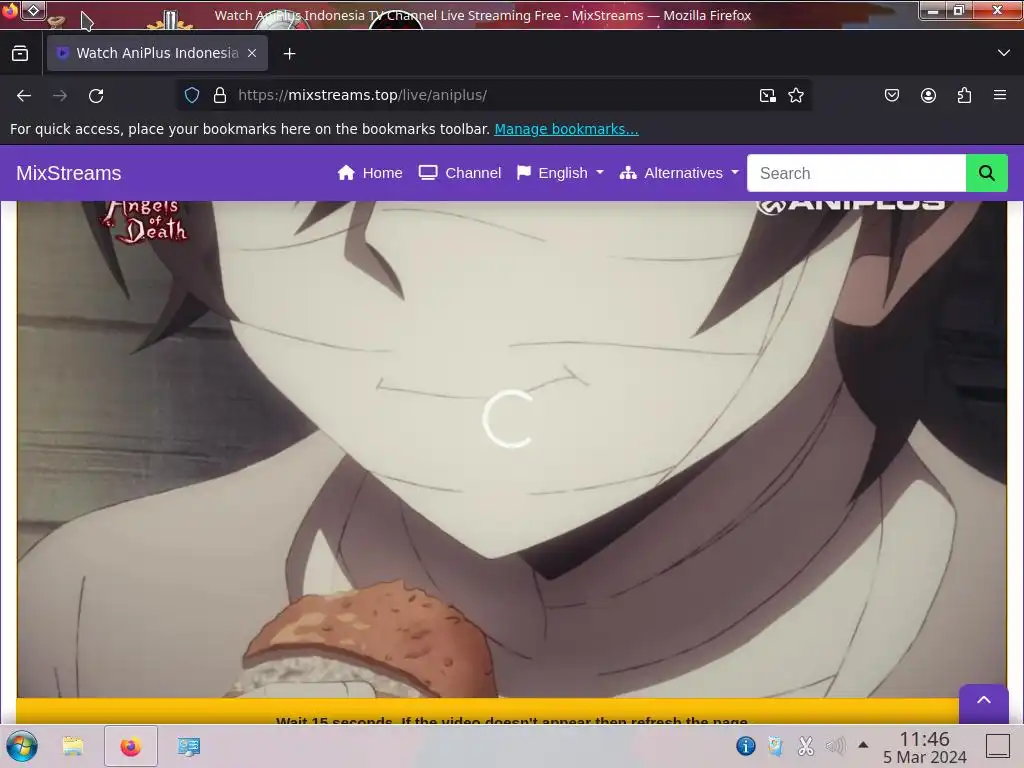Open the clock showing 11:46
This screenshot has height=768, width=1024.
coord(924,747)
